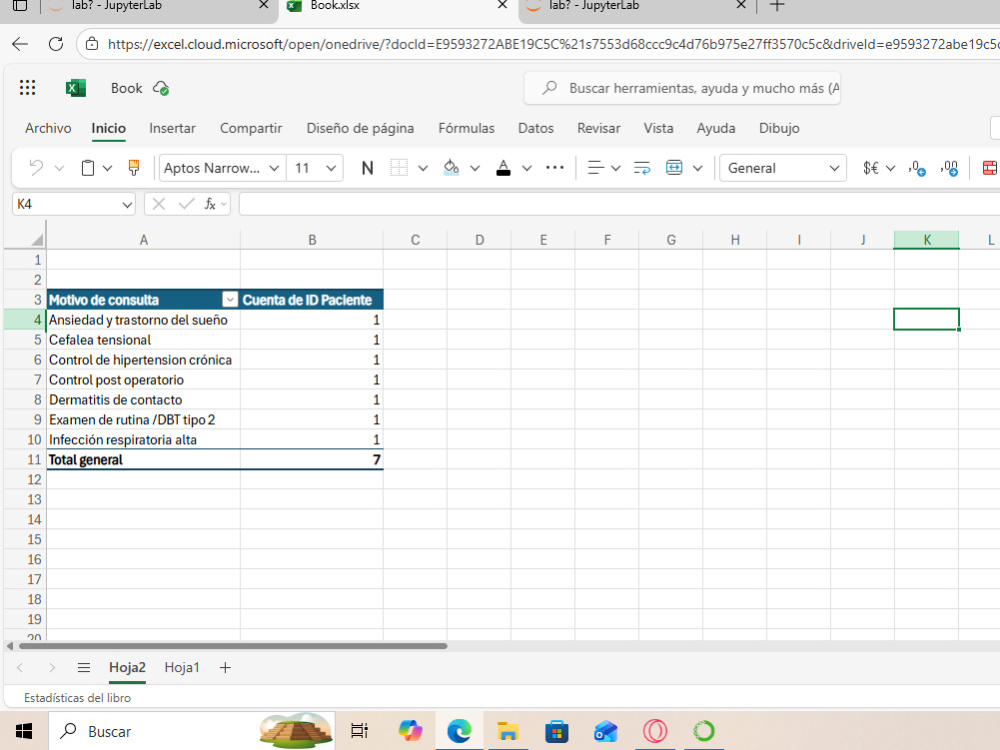Add a new sheet
Screen dimensions: 1000x750
pyautogui.click(x=225, y=668)
